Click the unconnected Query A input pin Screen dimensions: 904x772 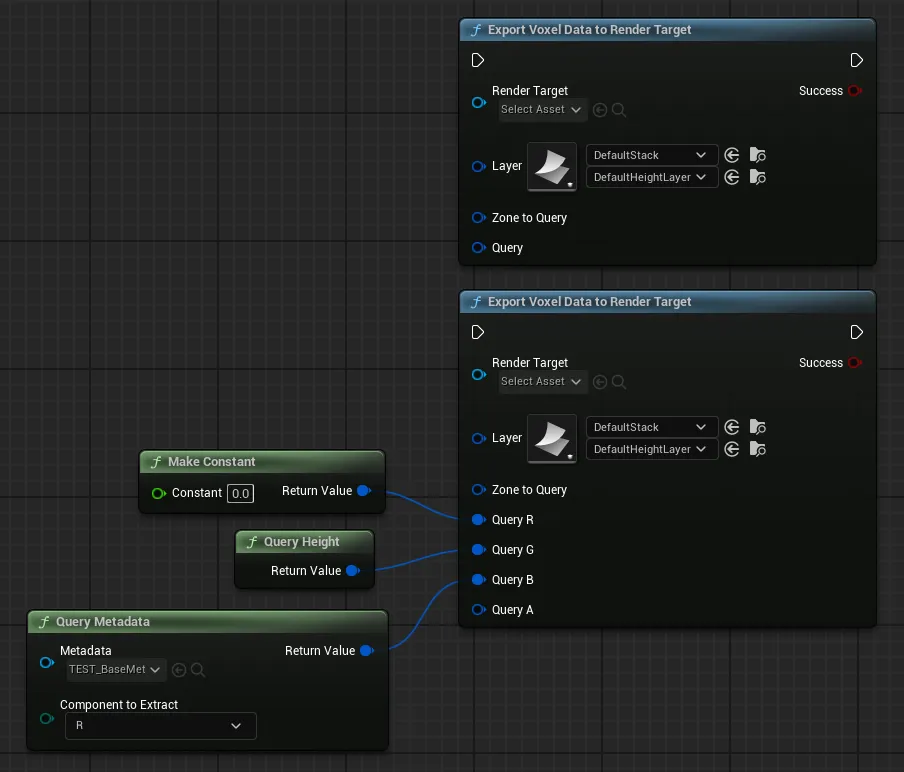click(478, 610)
